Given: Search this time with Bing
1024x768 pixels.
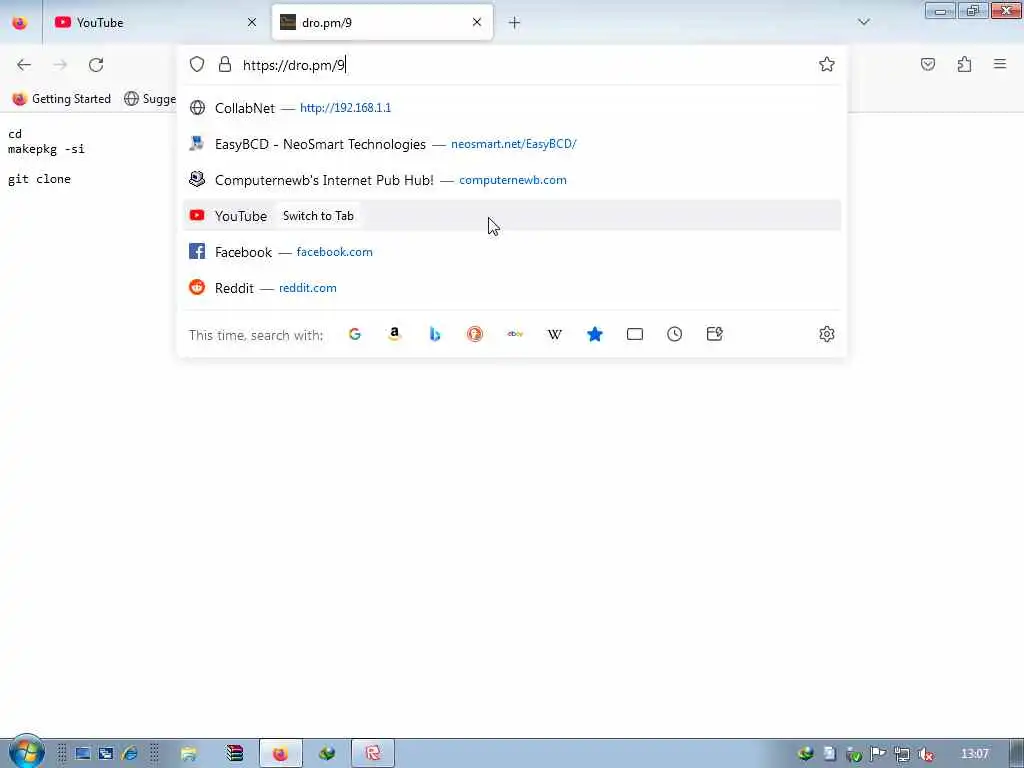Looking at the screenshot, I should (x=435, y=334).
